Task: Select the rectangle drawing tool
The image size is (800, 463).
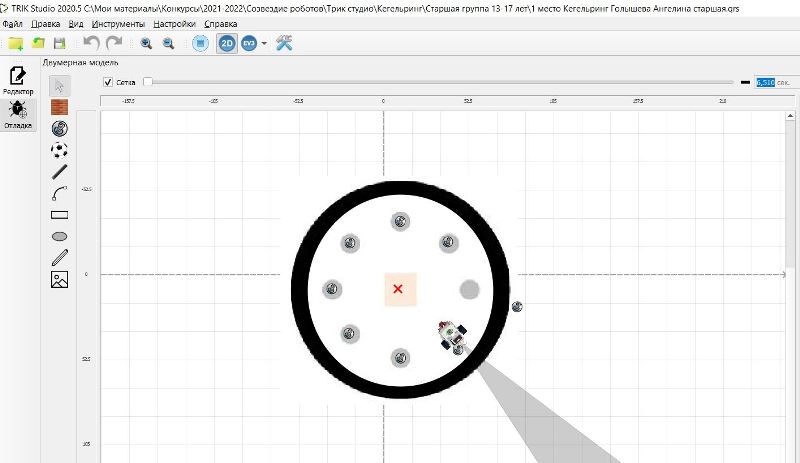Action: click(59, 214)
